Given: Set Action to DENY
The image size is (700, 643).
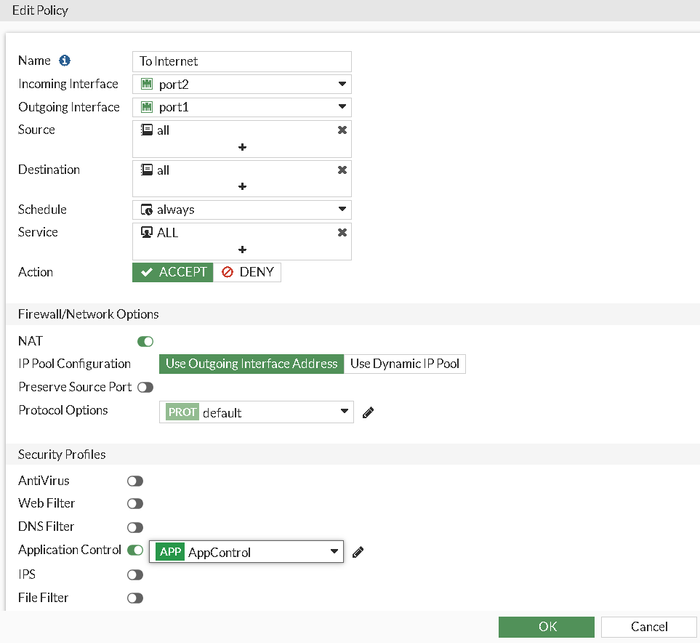Looking at the screenshot, I should 248,272.
